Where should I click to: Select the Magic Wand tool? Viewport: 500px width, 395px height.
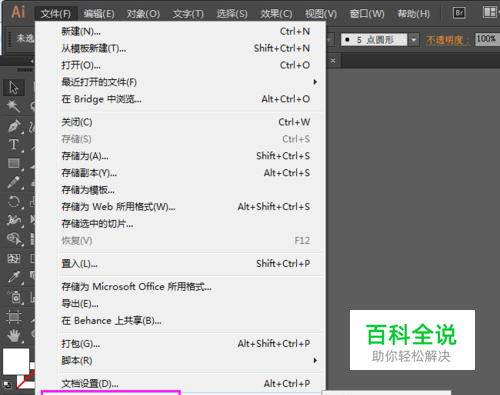pos(14,106)
